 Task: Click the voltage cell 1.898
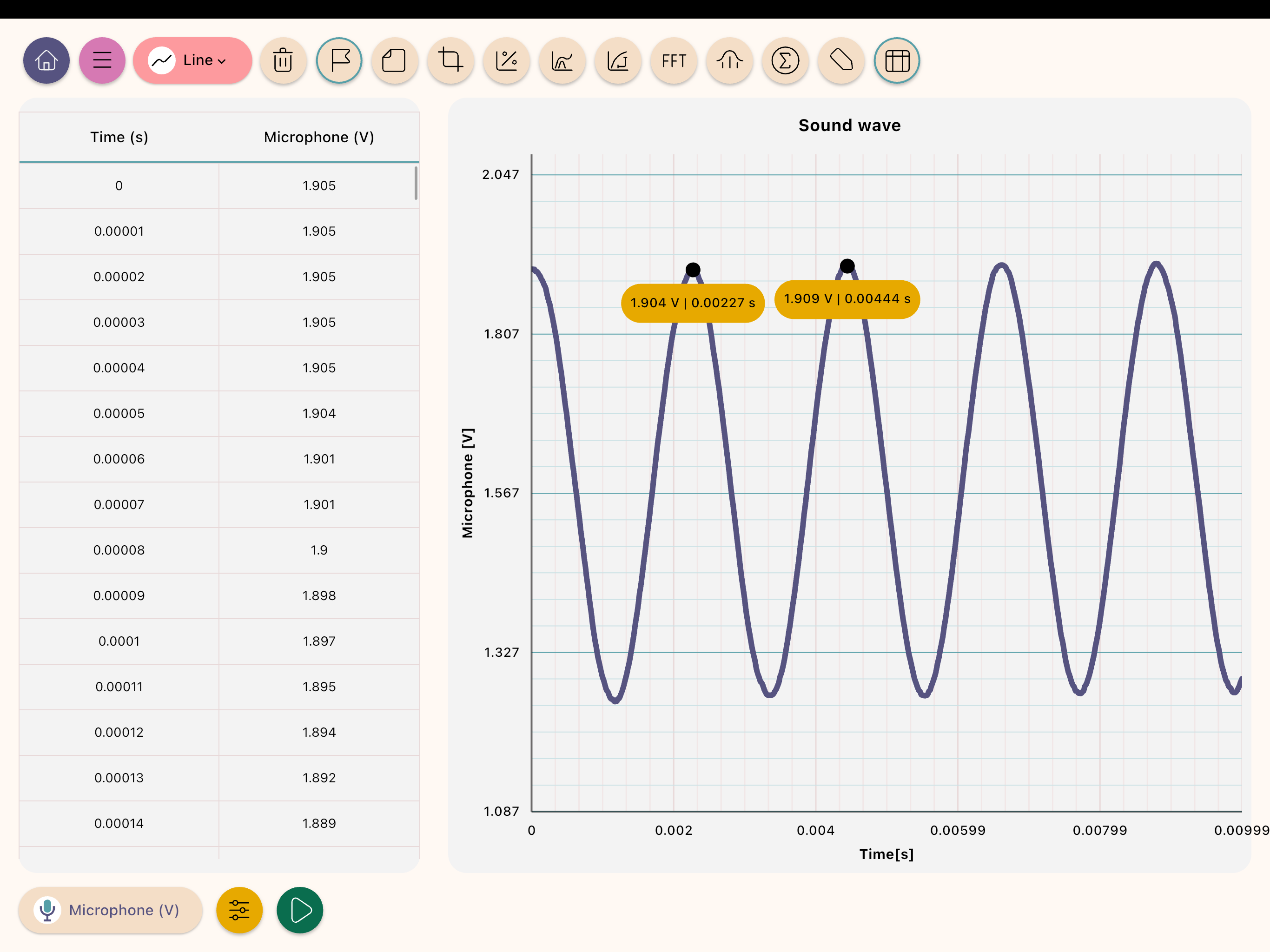(319, 595)
